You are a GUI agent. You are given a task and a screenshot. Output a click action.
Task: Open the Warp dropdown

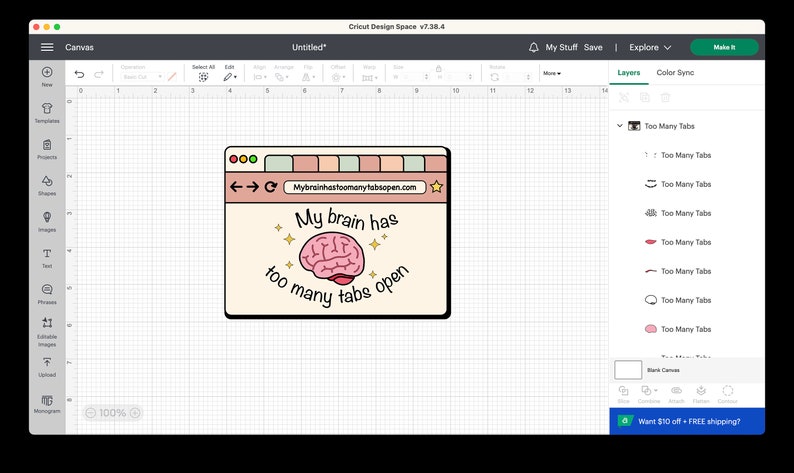pyautogui.click(x=369, y=77)
